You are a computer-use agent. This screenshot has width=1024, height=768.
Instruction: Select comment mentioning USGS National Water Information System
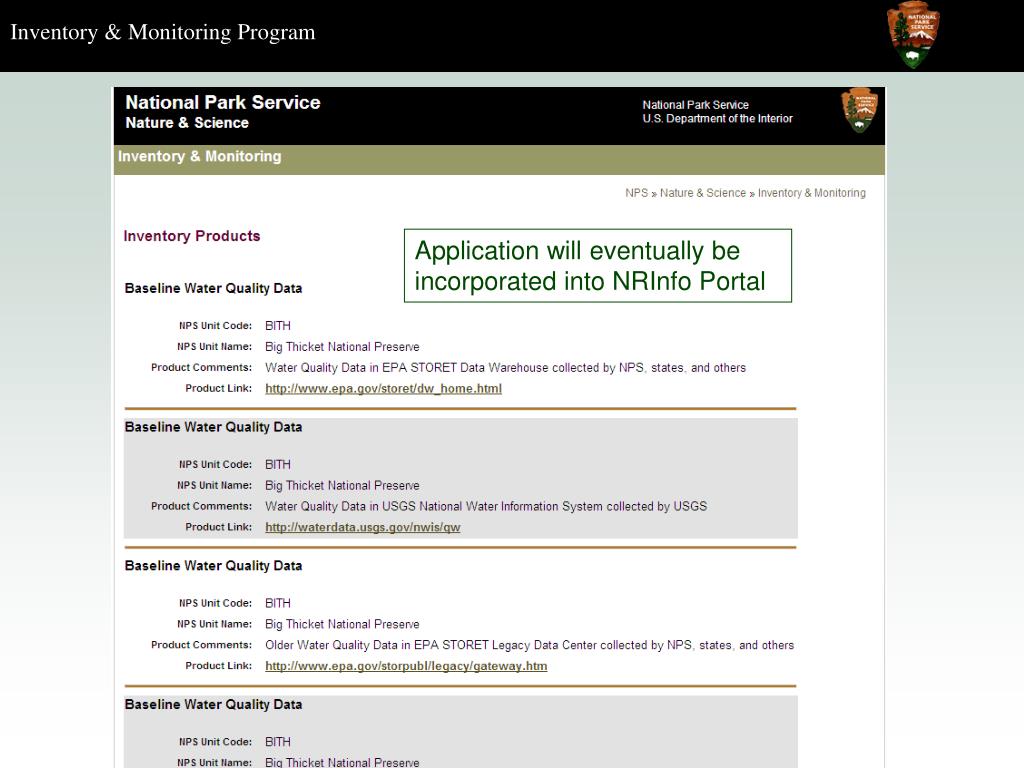pos(486,506)
